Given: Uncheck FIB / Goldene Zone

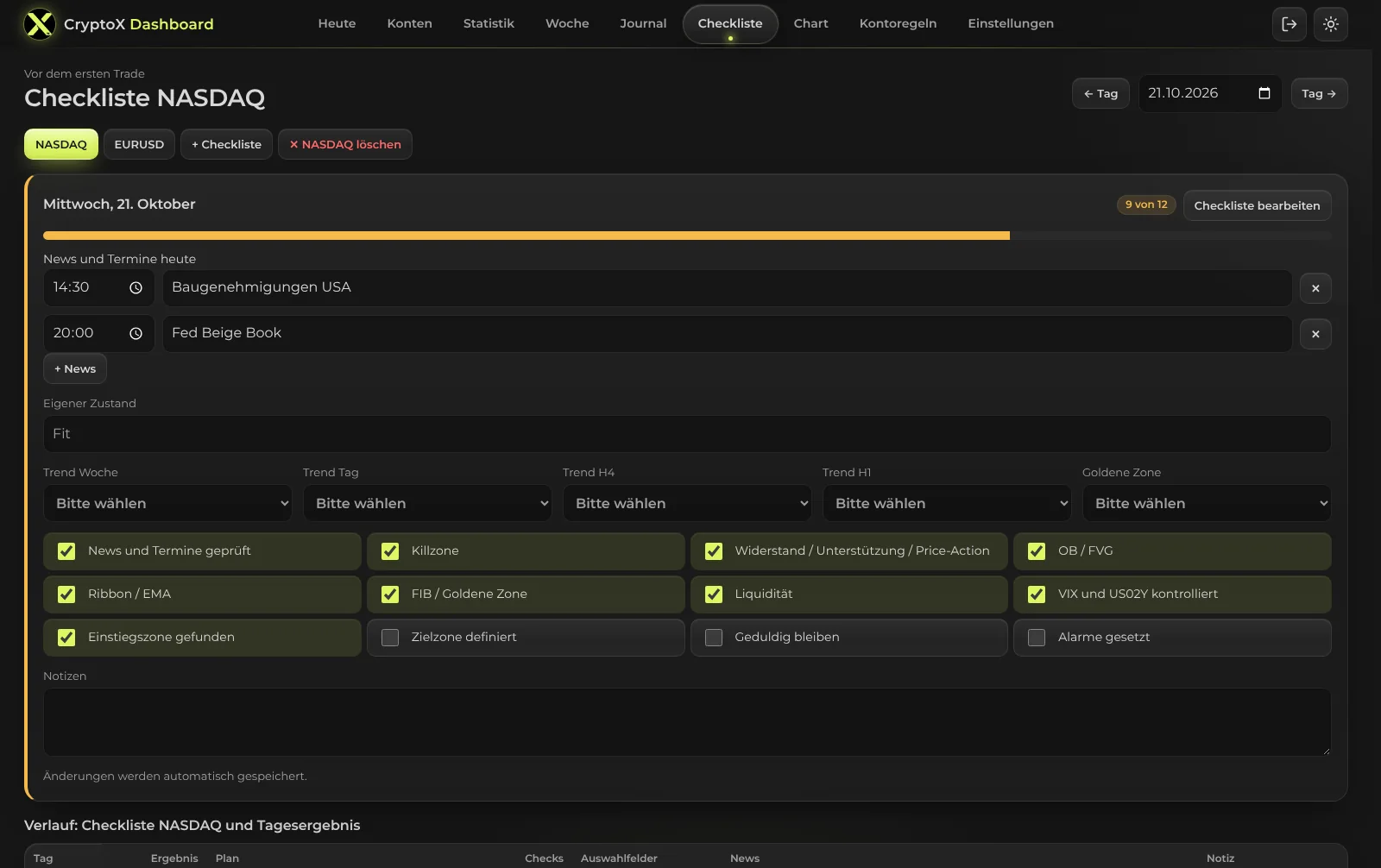Looking at the screenshot, I should [390, 594].
